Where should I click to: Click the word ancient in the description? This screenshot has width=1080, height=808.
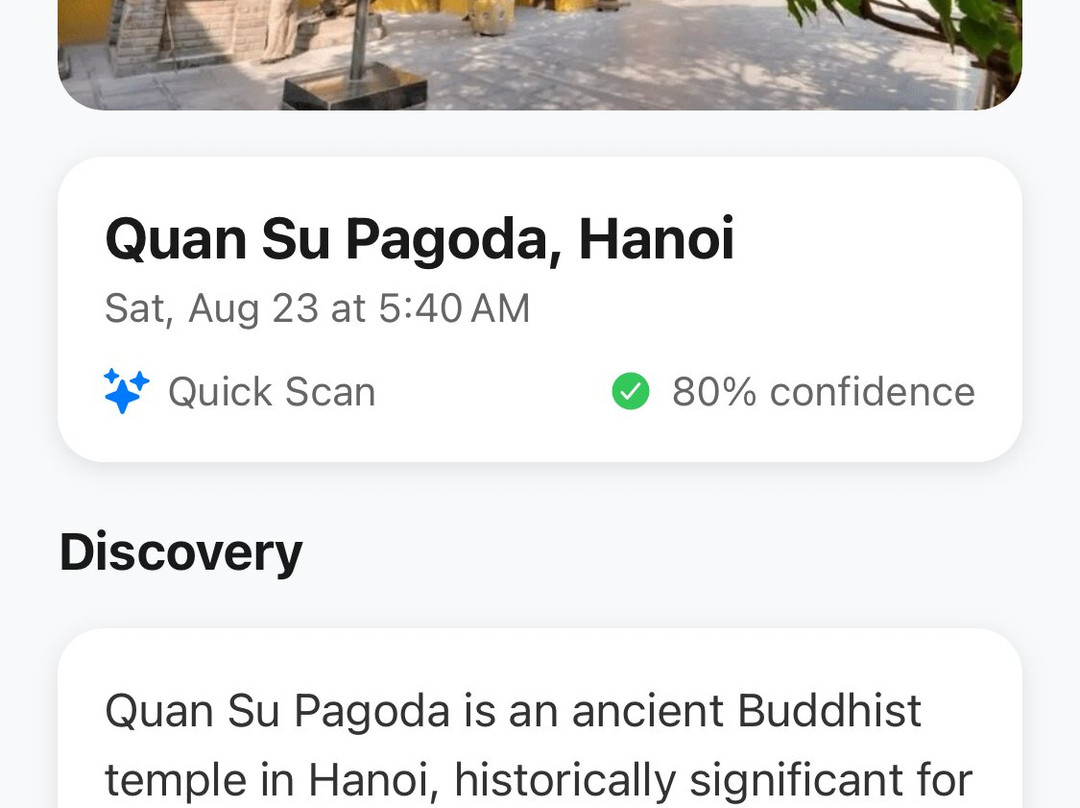(647, 710)
